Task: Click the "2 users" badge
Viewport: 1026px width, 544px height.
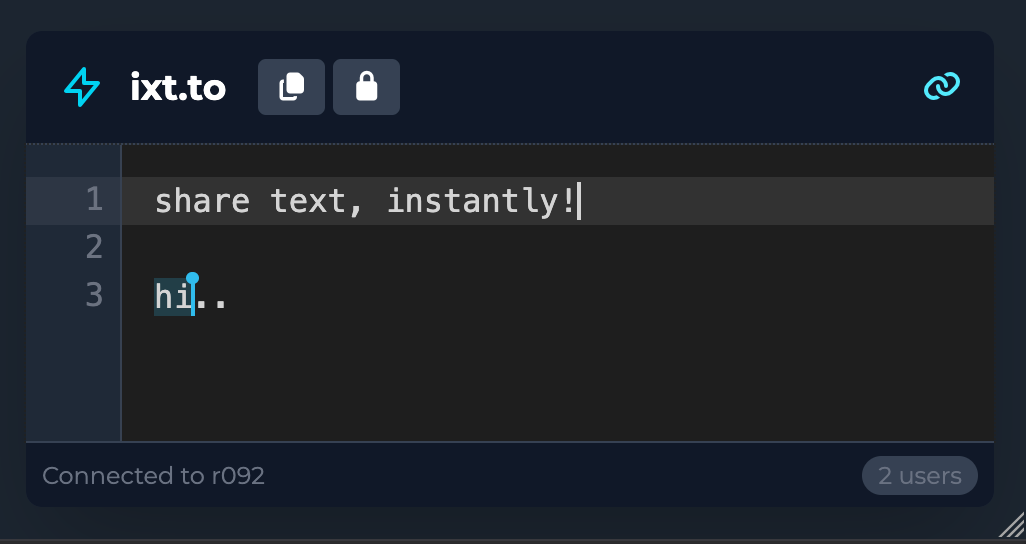Action: (x=919, y=476)
